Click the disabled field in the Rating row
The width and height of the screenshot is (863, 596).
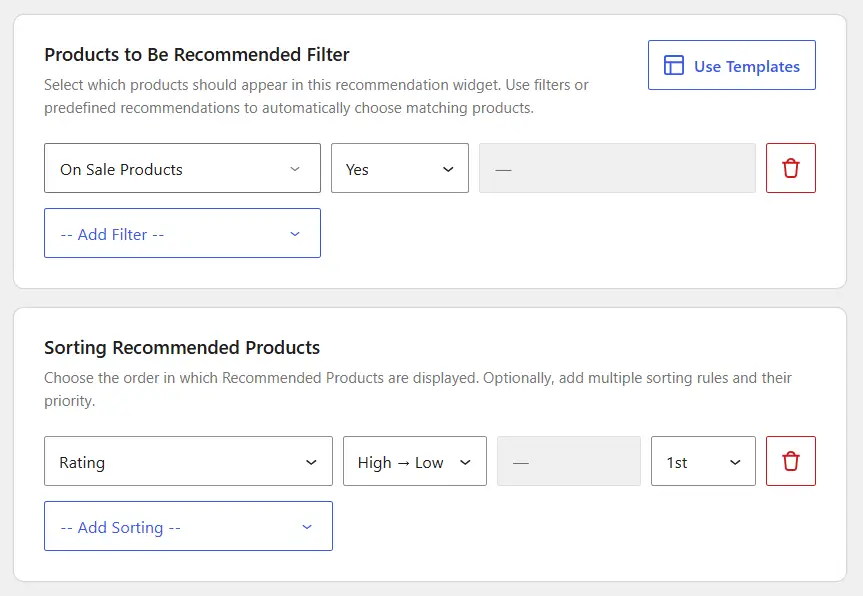[x=569, y=461]
